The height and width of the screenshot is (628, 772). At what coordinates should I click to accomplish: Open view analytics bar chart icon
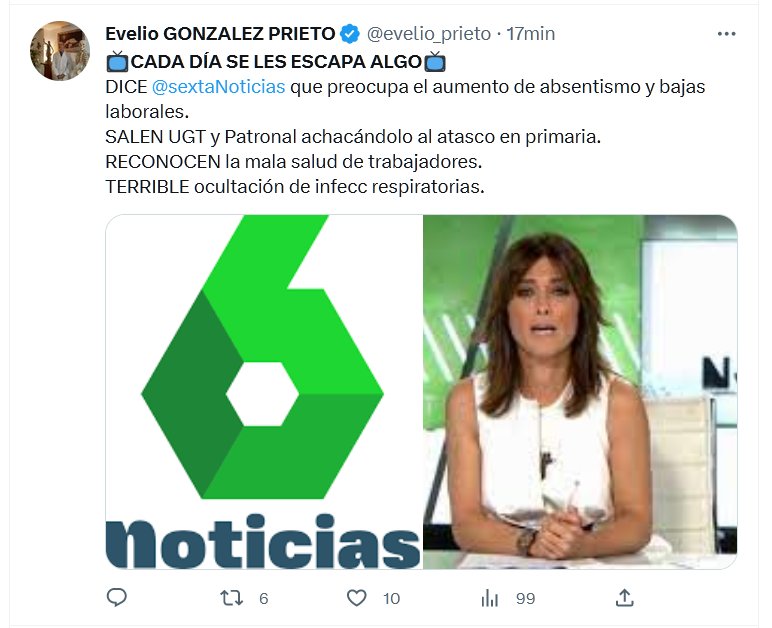(x=489, y=598)
